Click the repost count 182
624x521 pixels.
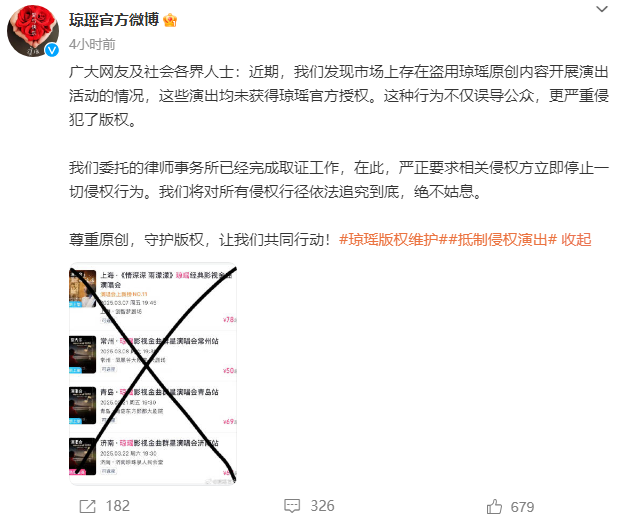[118, 506]
